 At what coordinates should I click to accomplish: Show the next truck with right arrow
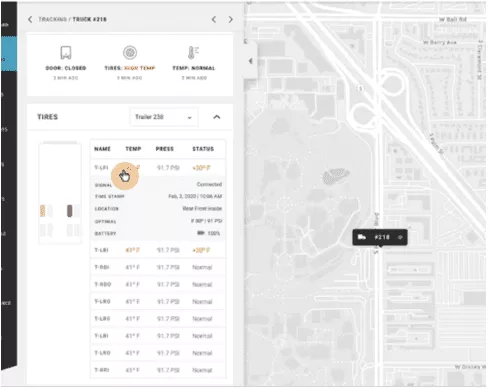click(x=230, y=19)
